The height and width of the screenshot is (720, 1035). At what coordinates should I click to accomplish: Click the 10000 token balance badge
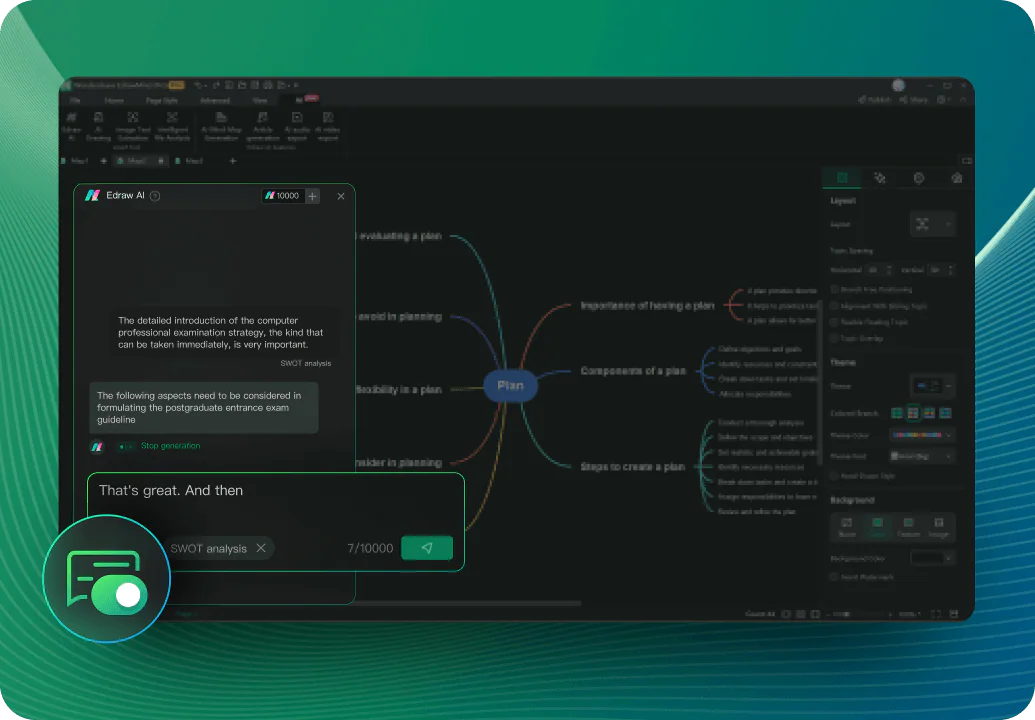(283, 196)
